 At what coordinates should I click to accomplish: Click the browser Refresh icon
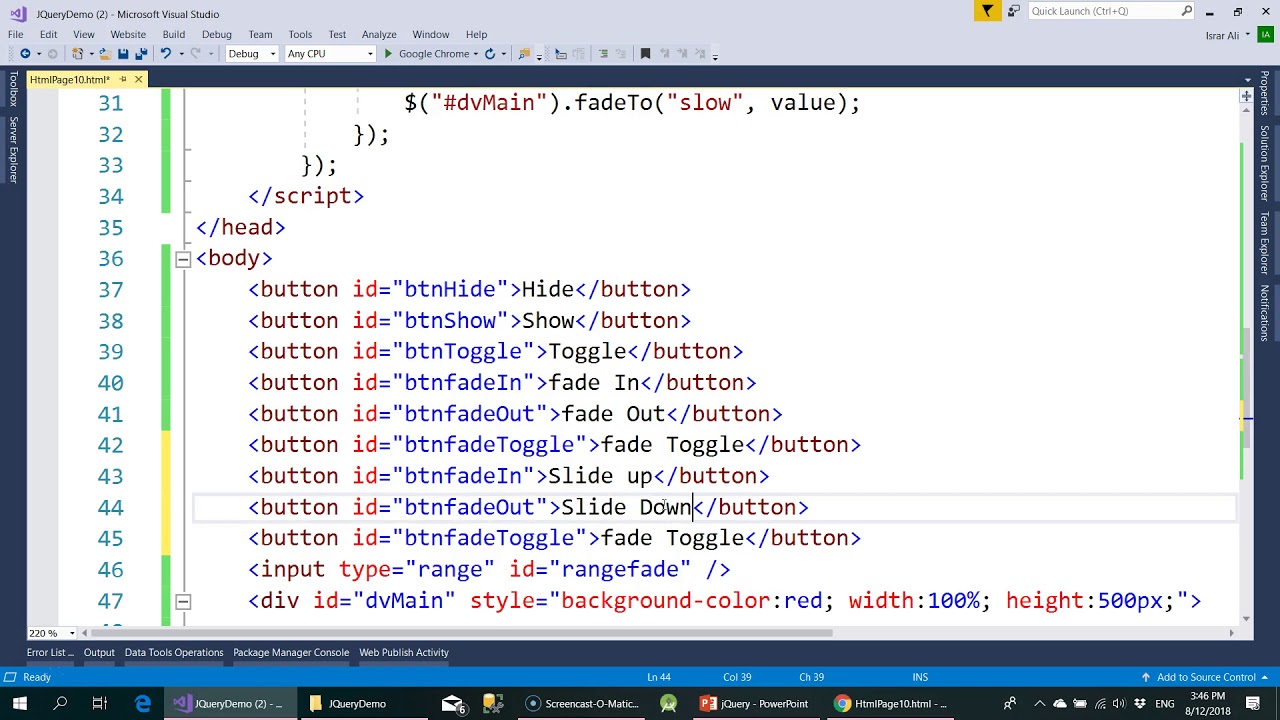coord(490,54)
